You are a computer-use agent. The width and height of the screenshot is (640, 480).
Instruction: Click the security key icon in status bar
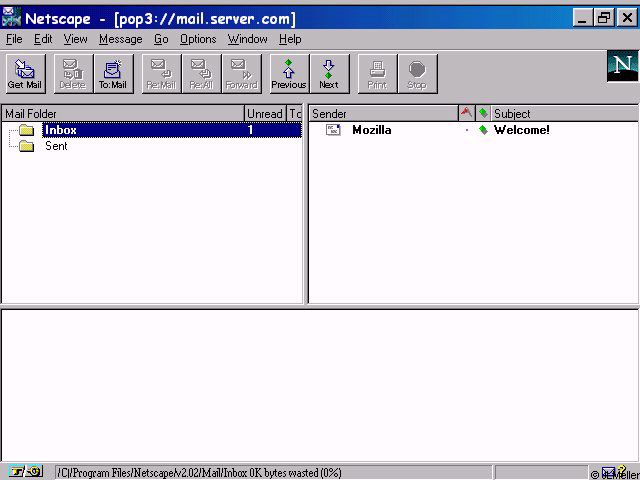(x=26, y=472)
